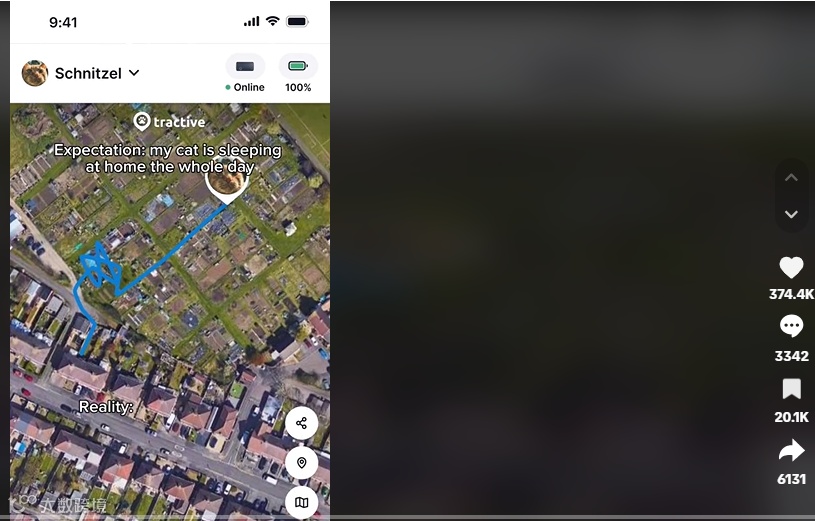815x521 pixels.
Task: Select the cat marker pin on map
Action: pyautogui.click(x=226, y=184)
